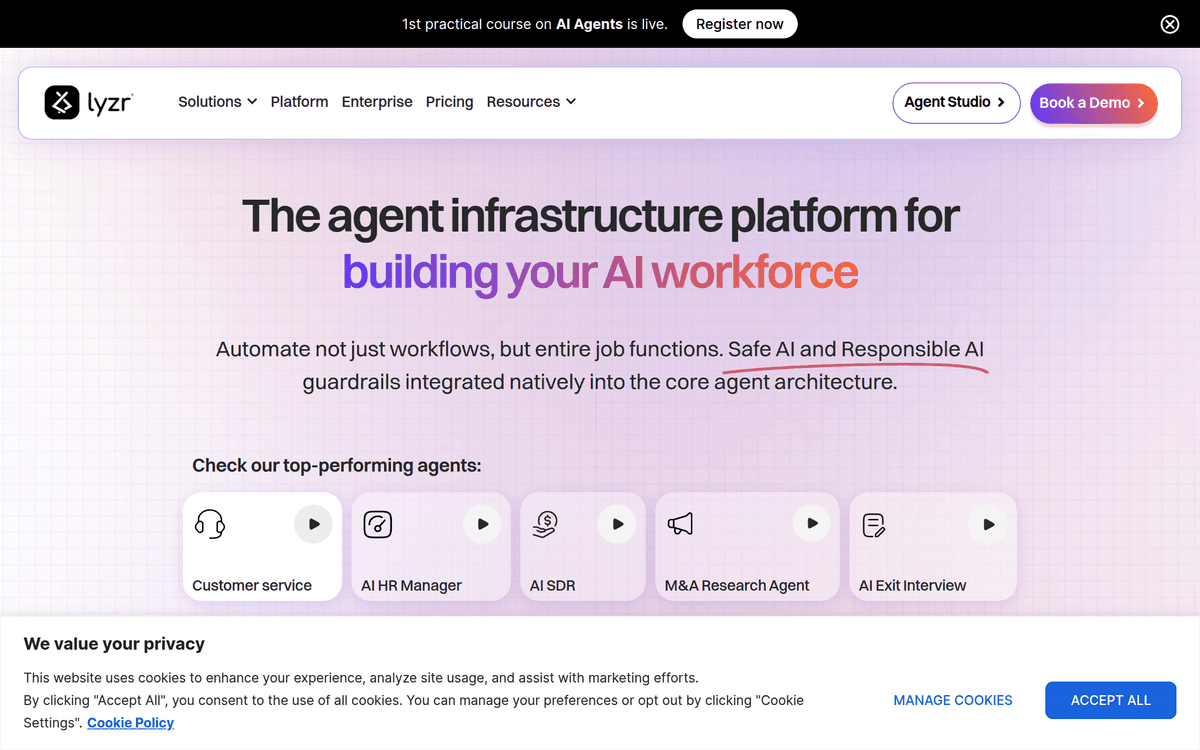The width and height of the screenshot is (1200, 750).
Task: Play the AI HR Manager demo
Action: point(483,524)
